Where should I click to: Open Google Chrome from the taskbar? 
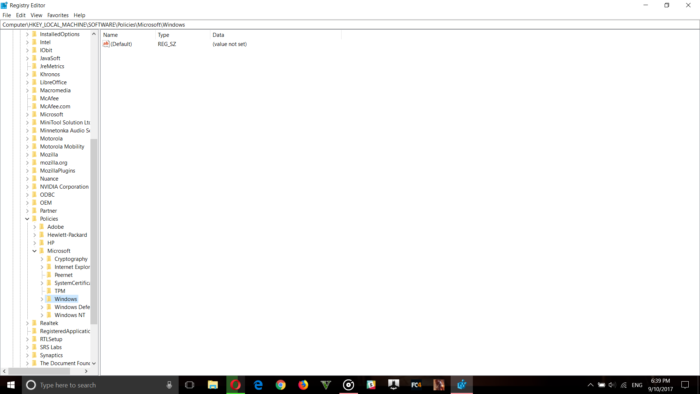(280, 385)
